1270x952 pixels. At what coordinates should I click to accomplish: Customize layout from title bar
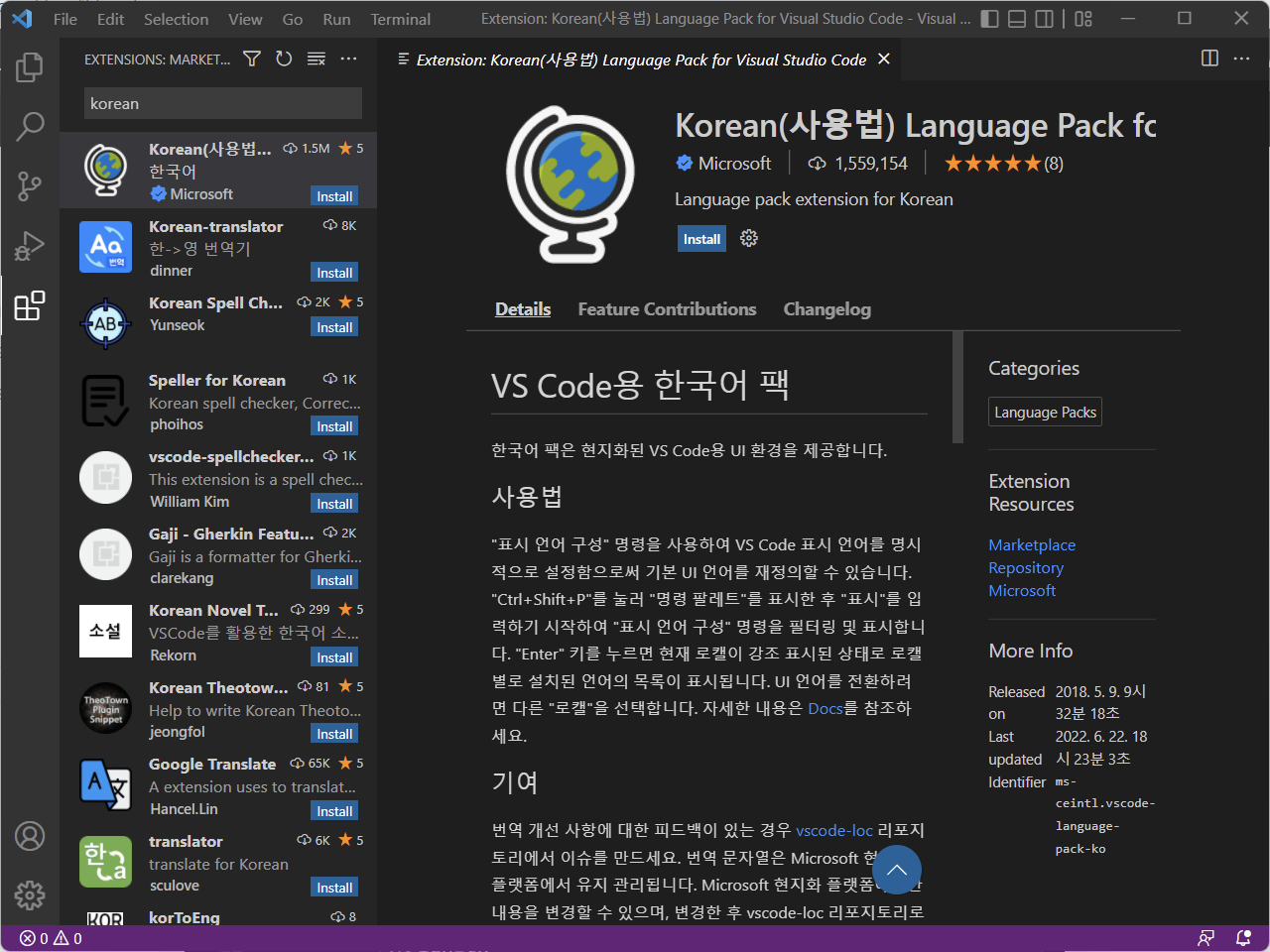[x=1083, y=19]
